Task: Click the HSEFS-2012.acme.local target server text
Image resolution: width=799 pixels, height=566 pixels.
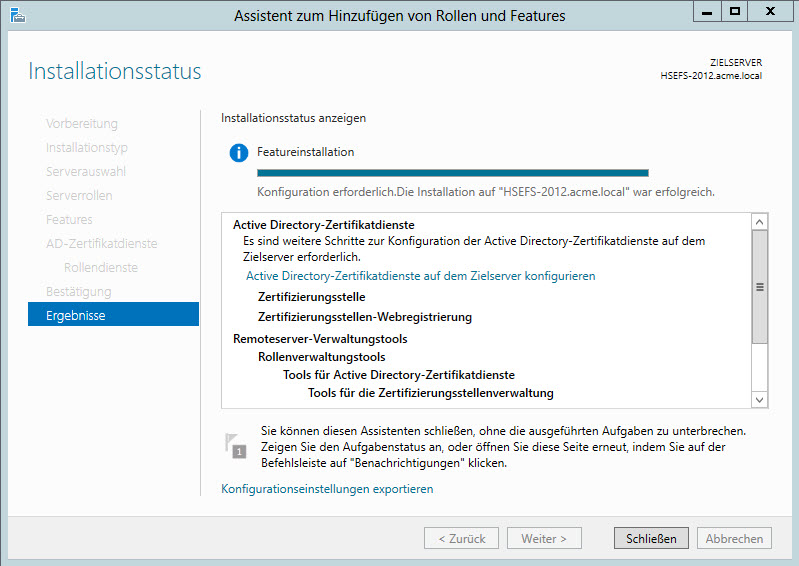Action: coord(711,75)
